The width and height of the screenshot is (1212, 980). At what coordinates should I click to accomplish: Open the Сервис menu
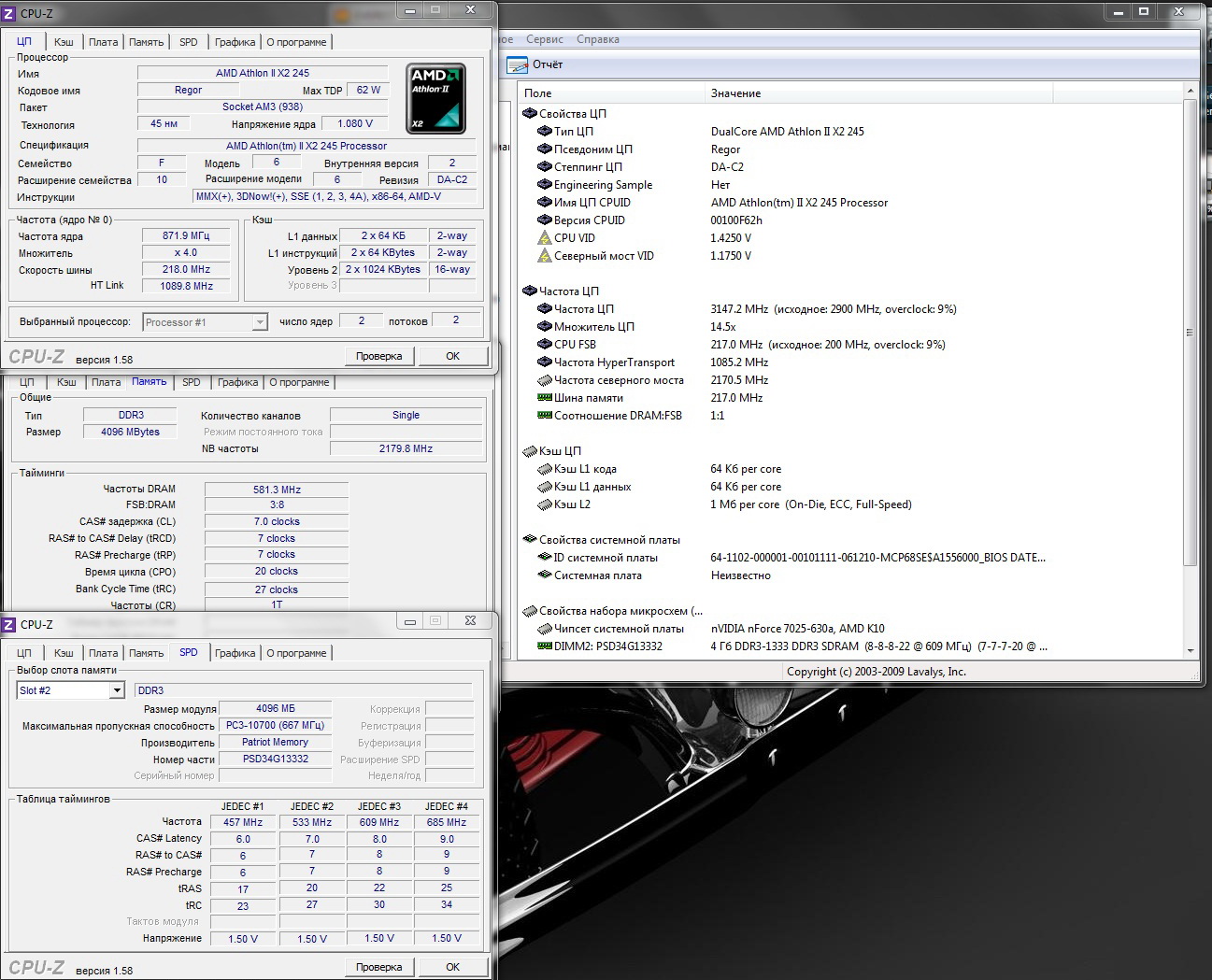544,39
